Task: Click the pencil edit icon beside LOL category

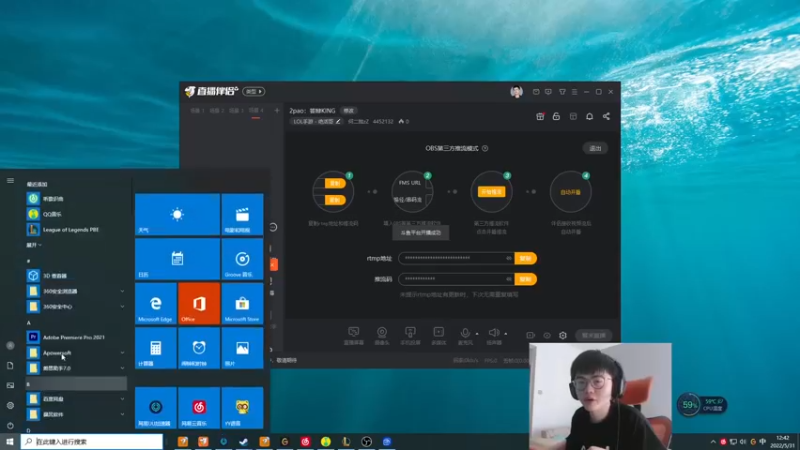Action: coord(338,121)
